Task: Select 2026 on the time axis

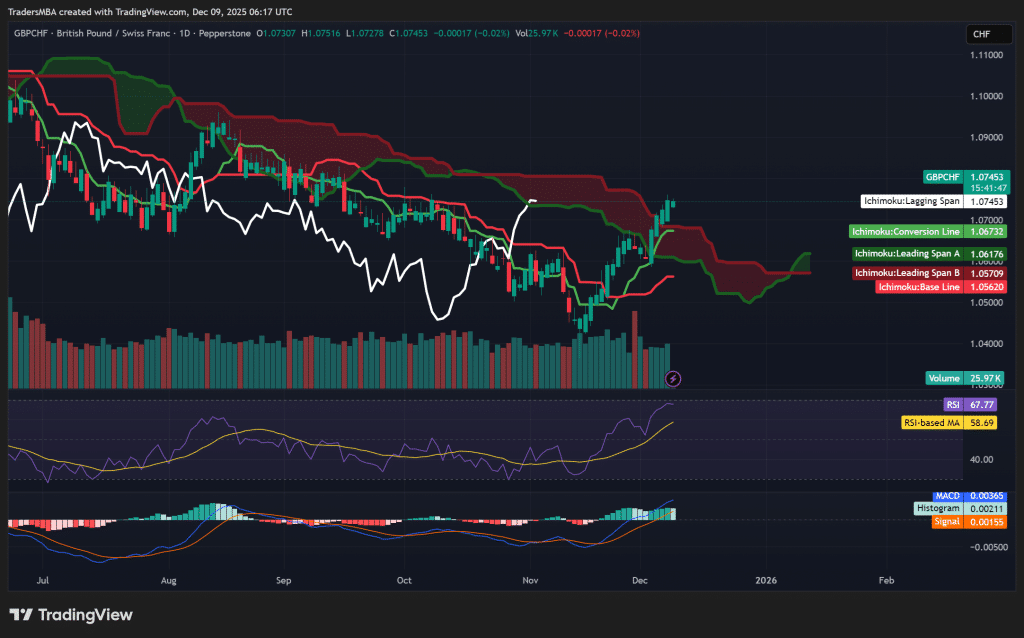Action: tap(768, 580)
